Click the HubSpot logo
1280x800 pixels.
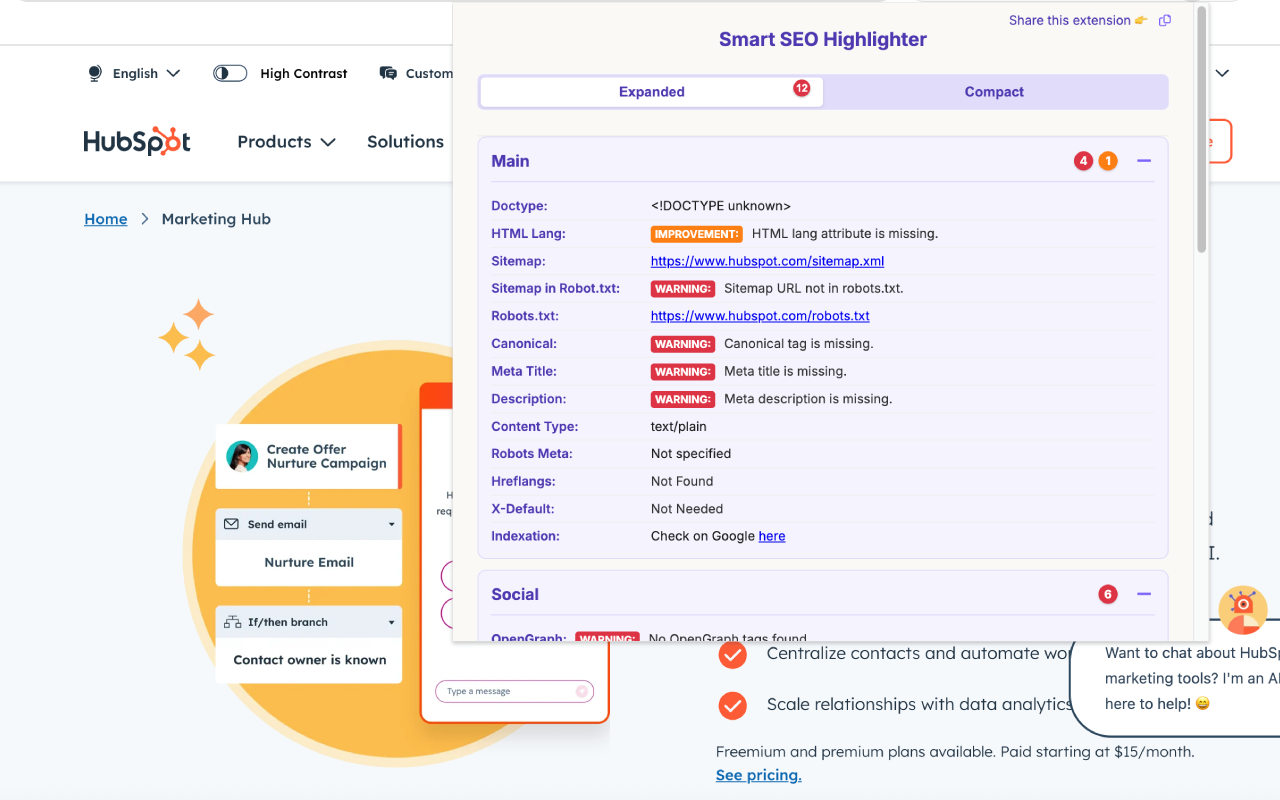136,141
